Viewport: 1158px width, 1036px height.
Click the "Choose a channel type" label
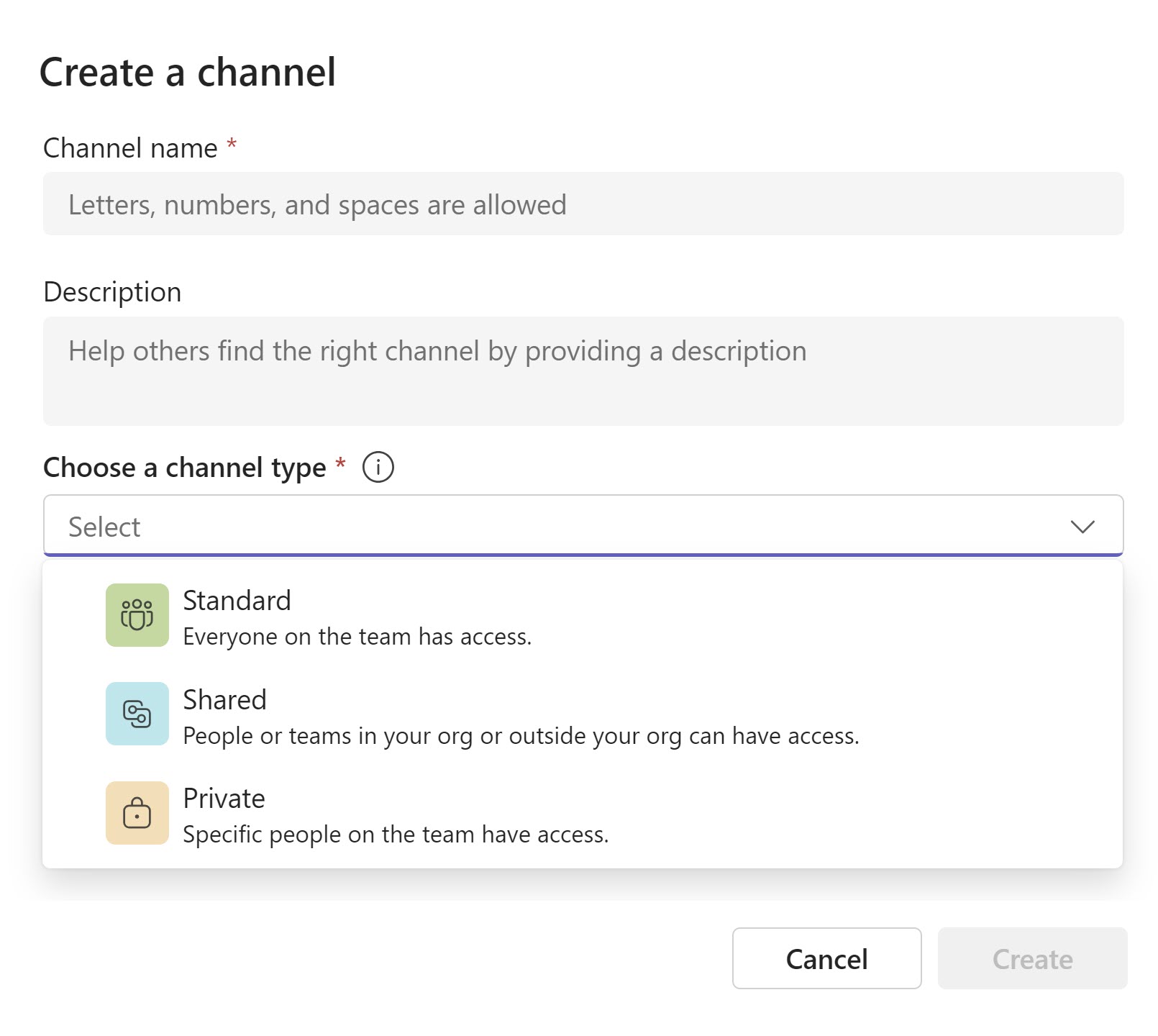[185, 468]
